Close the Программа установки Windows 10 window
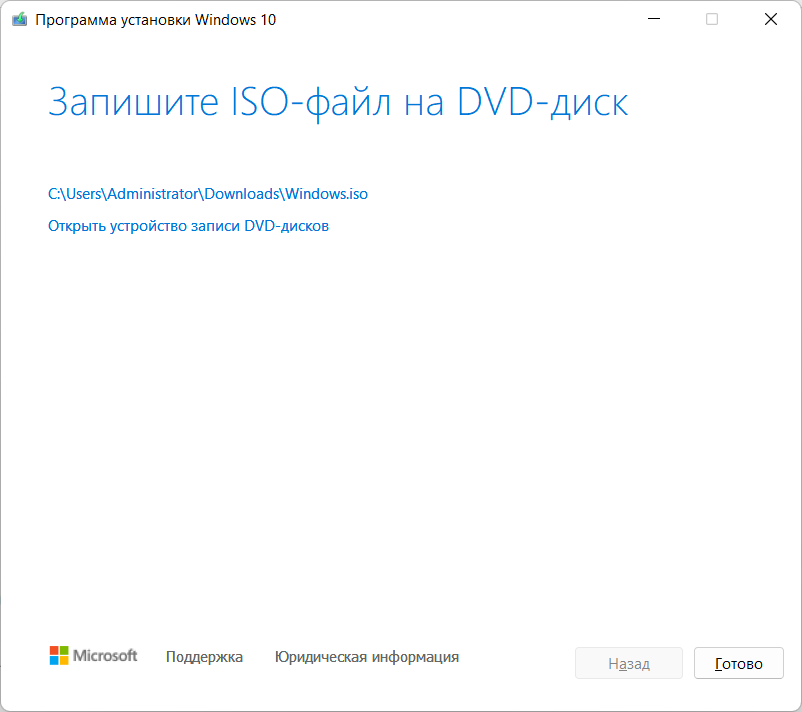Viewport: 802px width, 712px height. [x=771, y=19]
